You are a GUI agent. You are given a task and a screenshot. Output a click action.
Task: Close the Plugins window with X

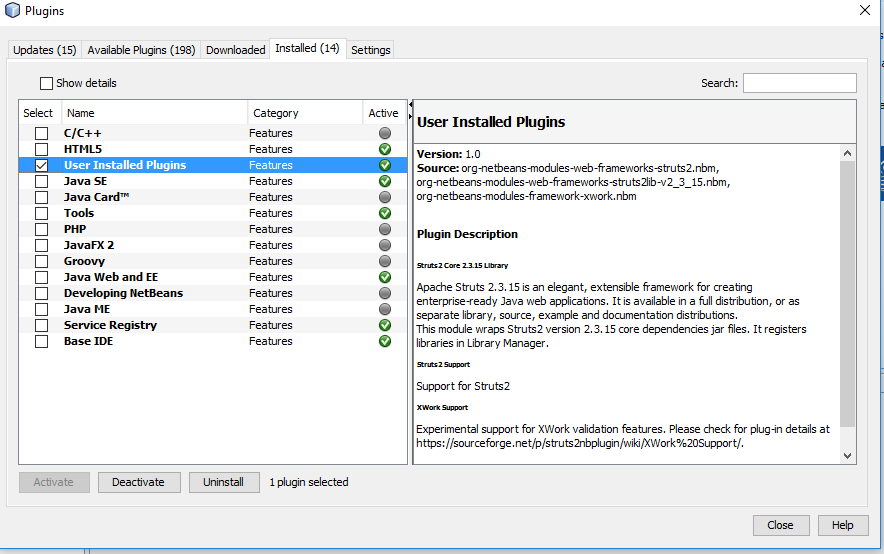tap(865, 10)
